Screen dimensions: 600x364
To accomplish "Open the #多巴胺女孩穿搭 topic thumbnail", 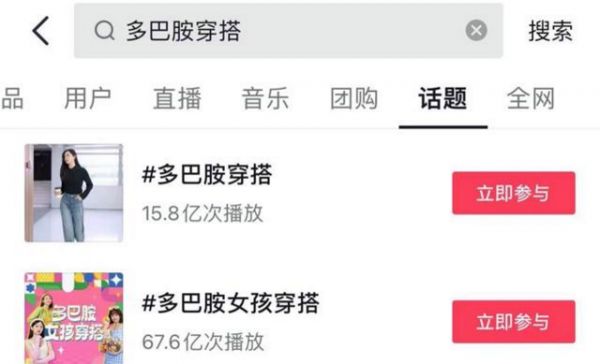I will pos(74,318).
